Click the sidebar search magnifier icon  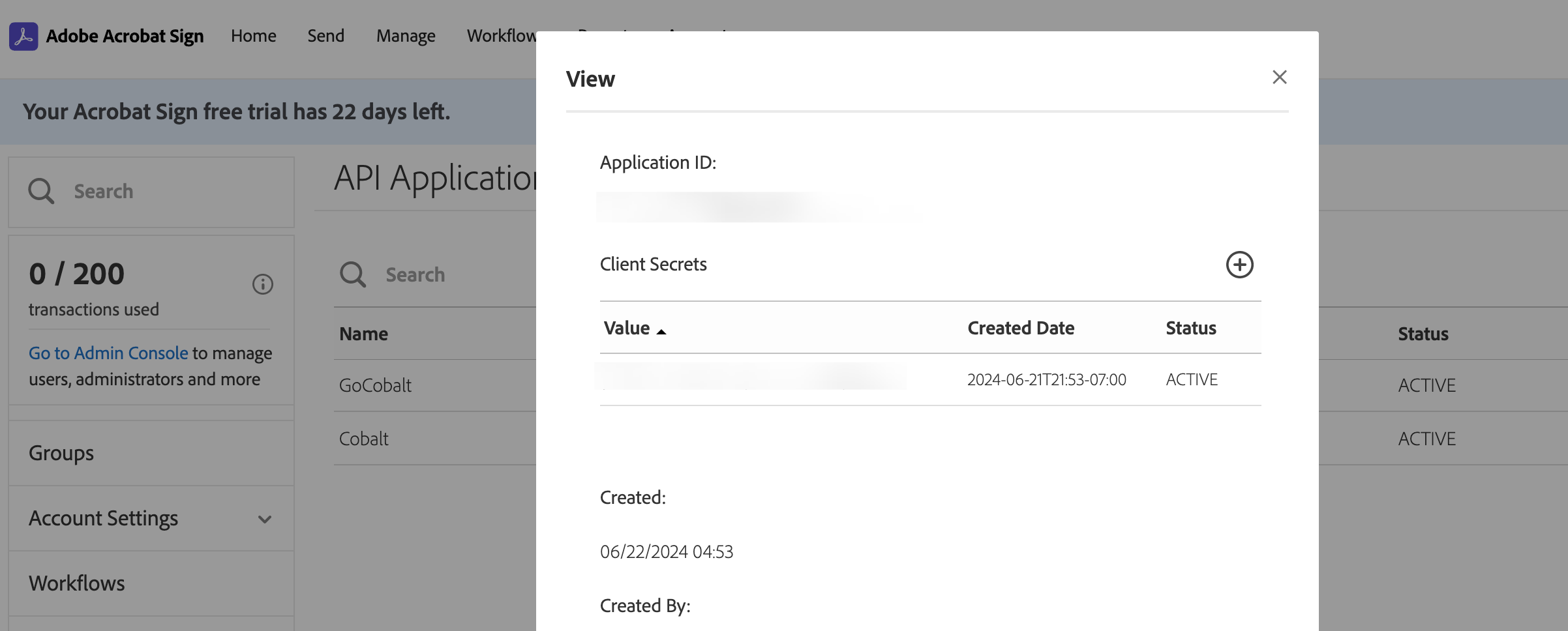pos(41,192)
